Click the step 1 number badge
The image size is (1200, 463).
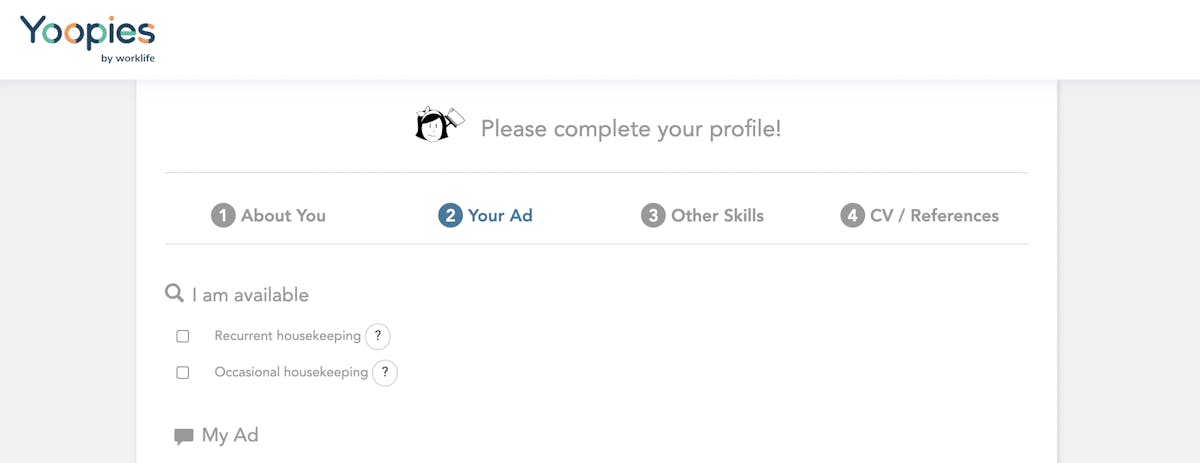222,215
